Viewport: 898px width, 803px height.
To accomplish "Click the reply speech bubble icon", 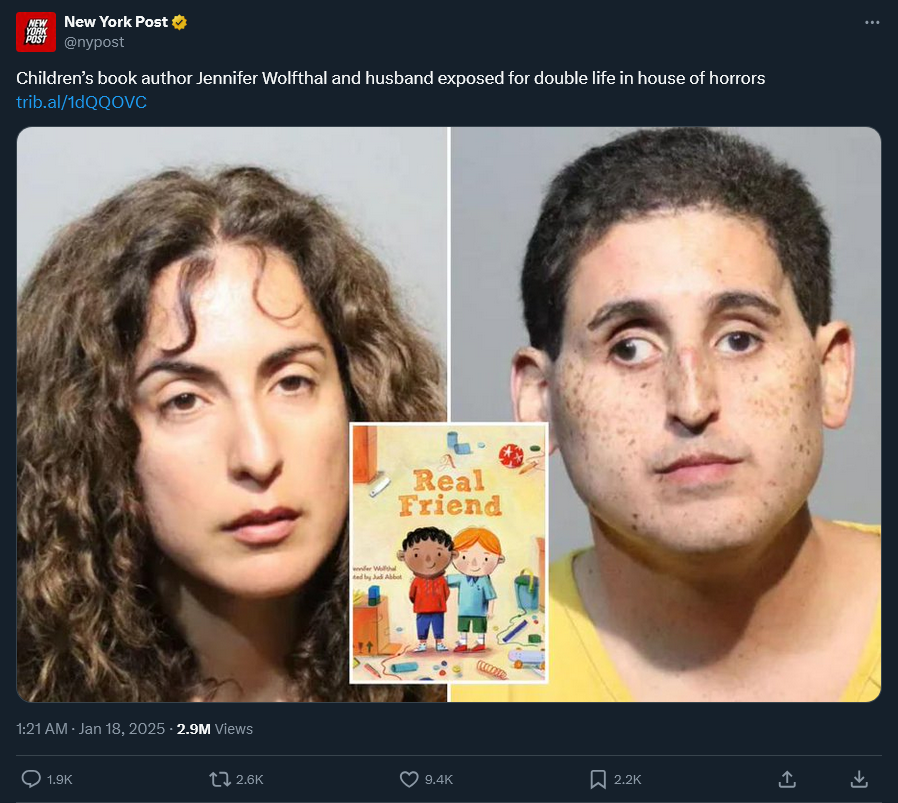I will (31, 779).
